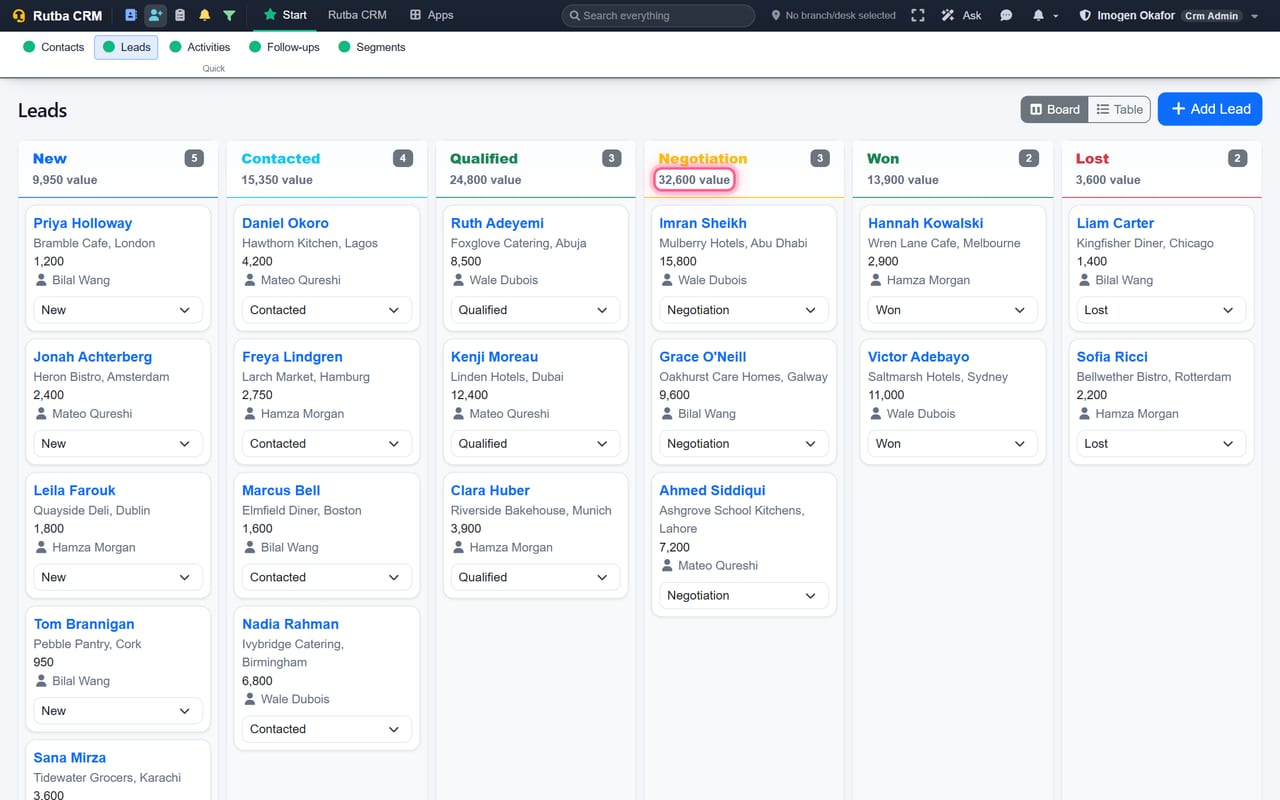Open Activities quick link
Screen dimensions: 1280x800
click(x=200, y=47)
